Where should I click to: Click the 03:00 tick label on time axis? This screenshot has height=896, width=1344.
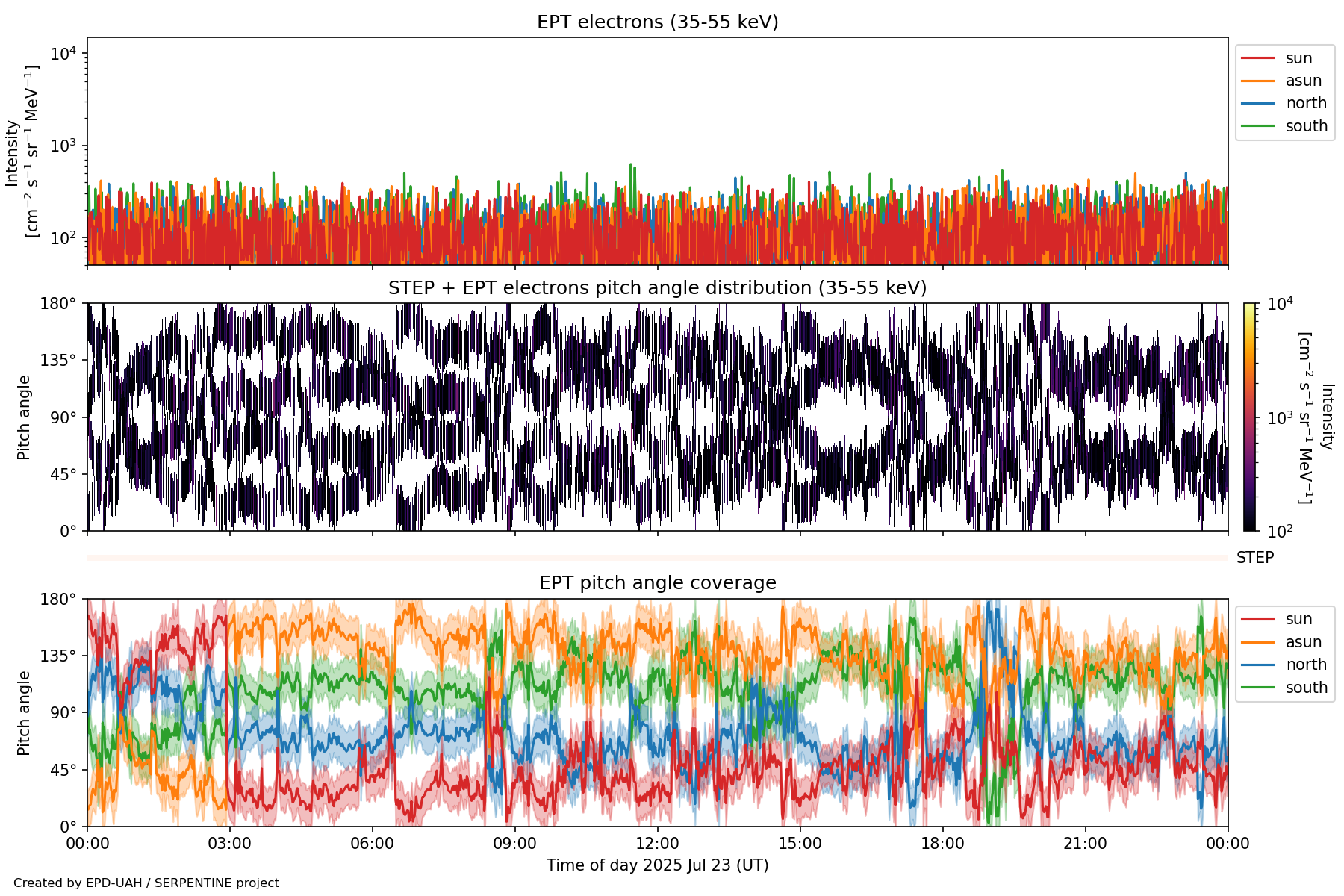point(230,844)
